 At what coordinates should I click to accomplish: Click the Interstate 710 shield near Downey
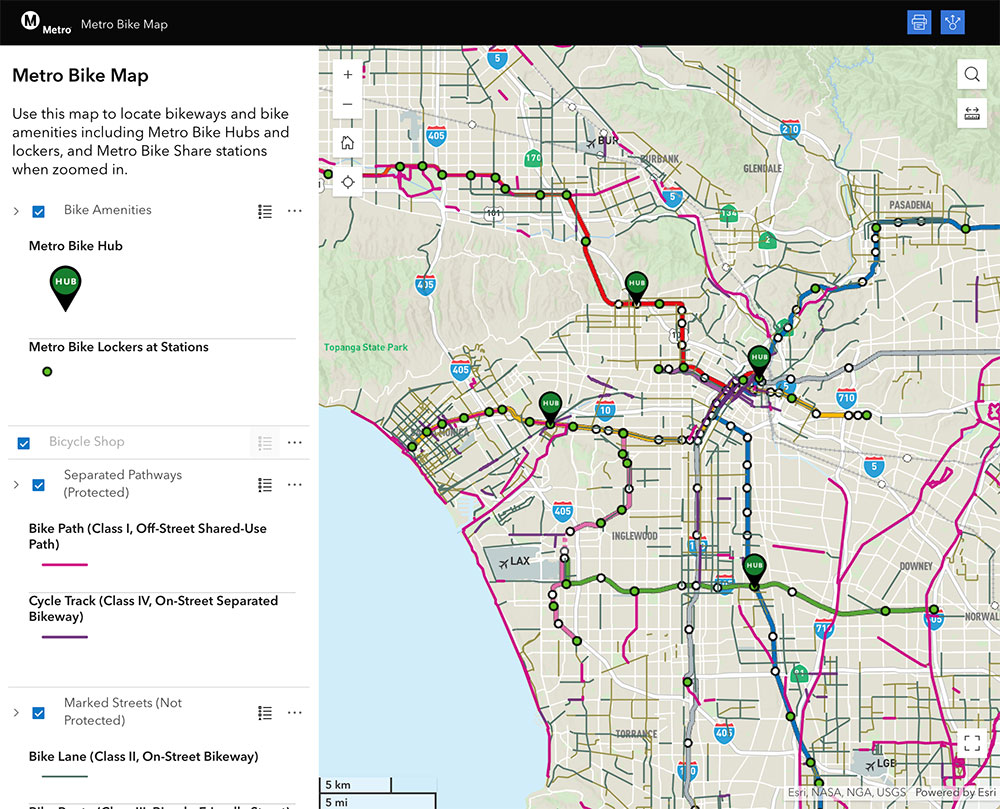[x=823, y=629]
